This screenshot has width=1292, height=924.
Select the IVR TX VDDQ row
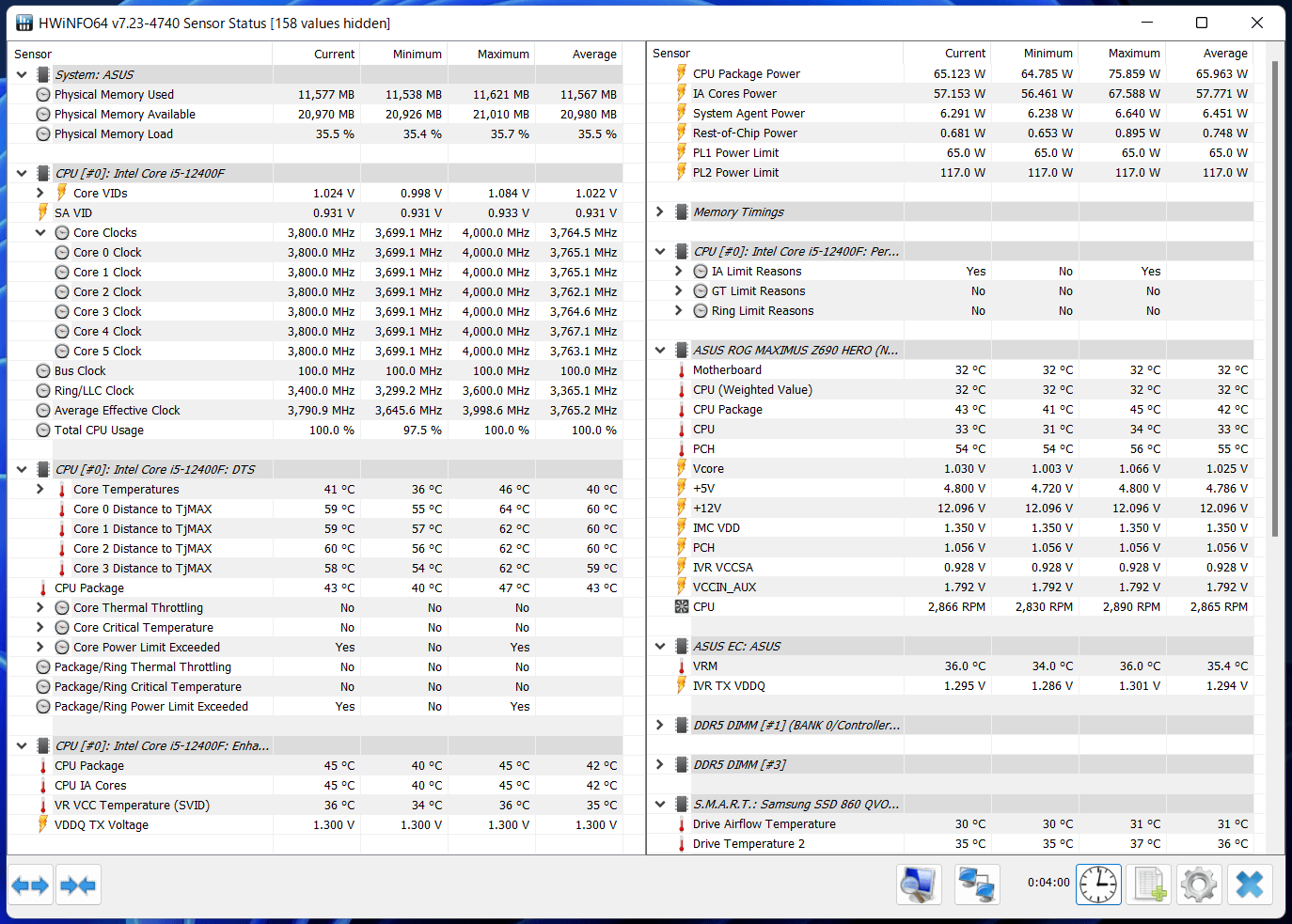click(x=950, y=686)
